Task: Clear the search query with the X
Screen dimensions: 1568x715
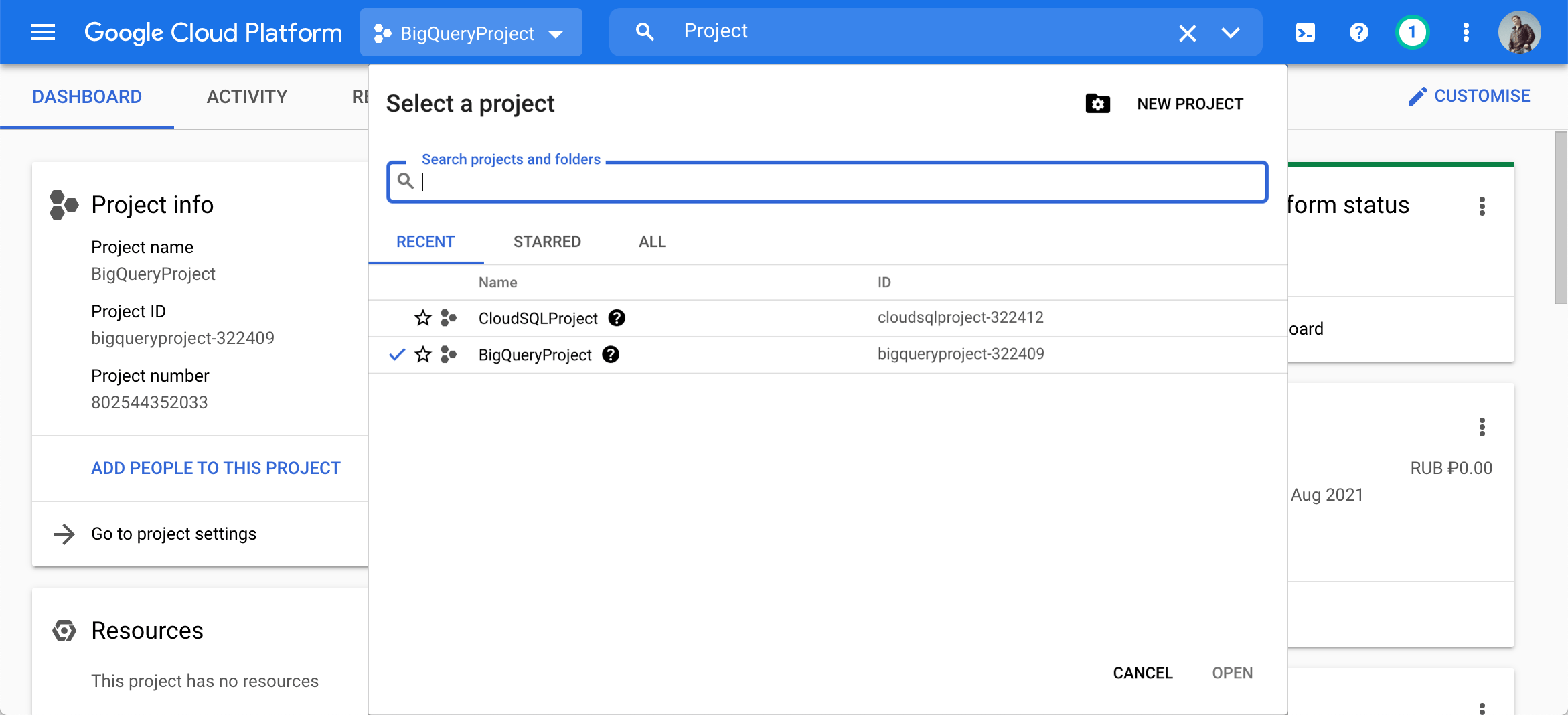Action: click(x=1187, y=32)
